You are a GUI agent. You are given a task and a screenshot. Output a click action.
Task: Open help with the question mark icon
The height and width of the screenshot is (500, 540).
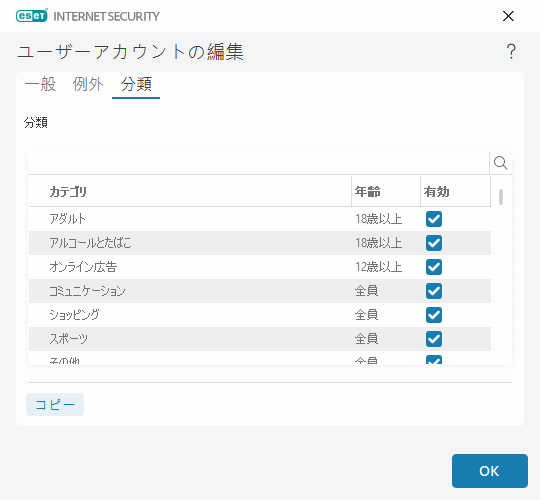click(511, 52)
